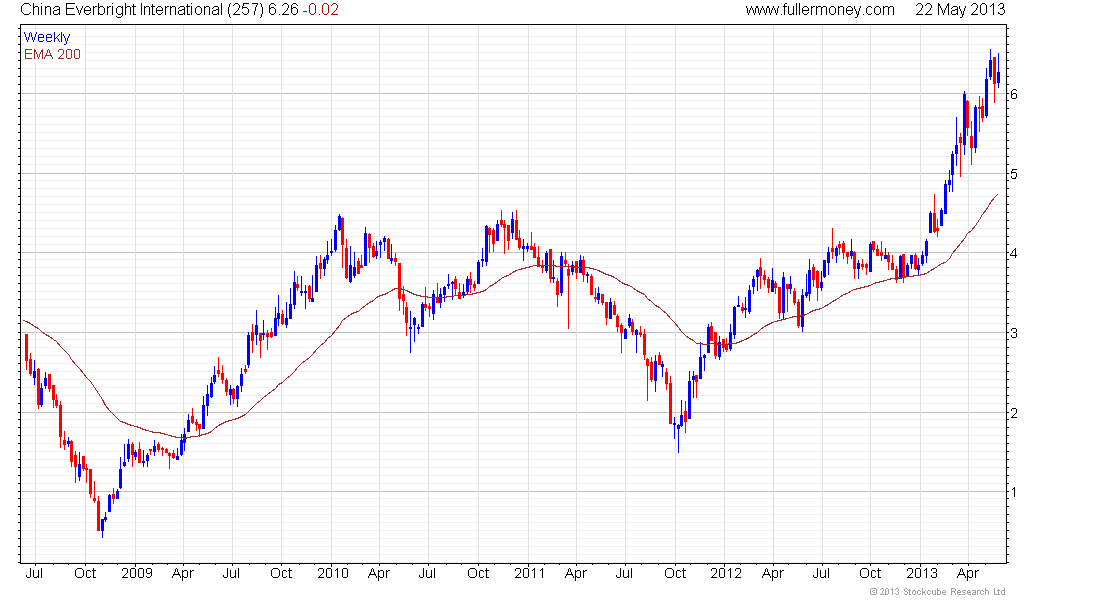
Task: Click the 'Oct' label just before 2011
Action: click(x=478, y=573)
